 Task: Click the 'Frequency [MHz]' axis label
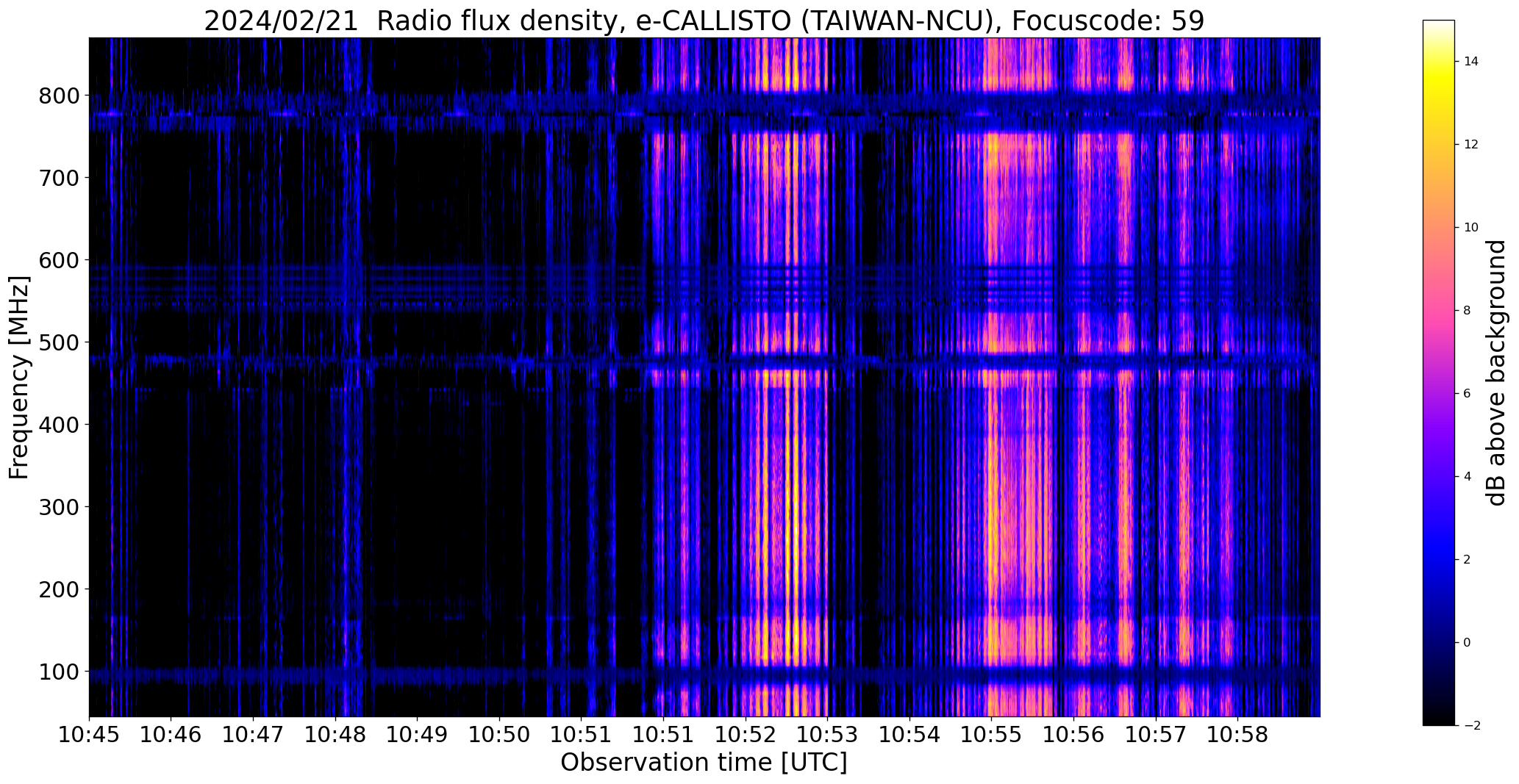click(x=19, y=377)
